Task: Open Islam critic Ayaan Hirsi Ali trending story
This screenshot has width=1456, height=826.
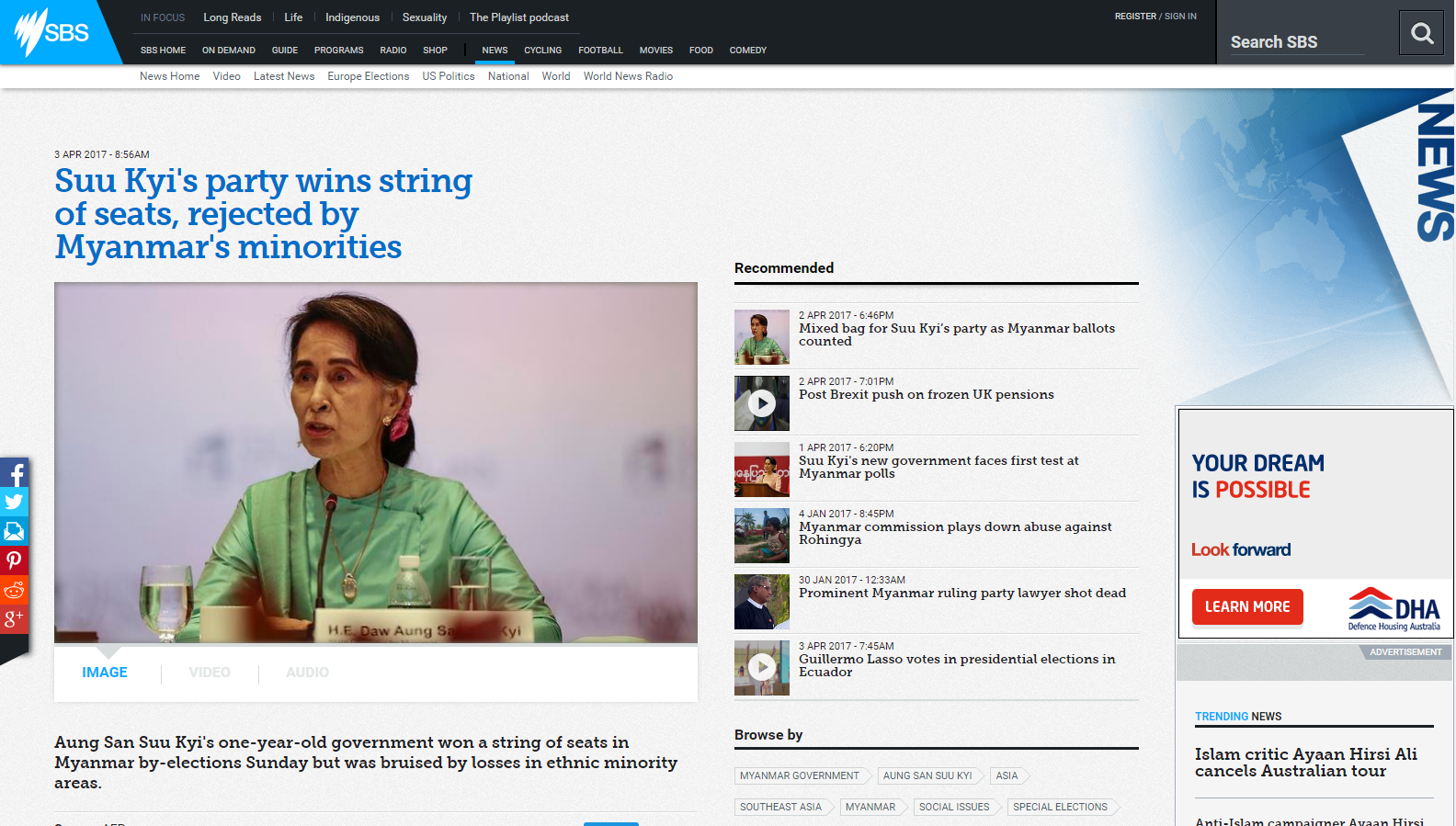Action: coord(1306,763)
